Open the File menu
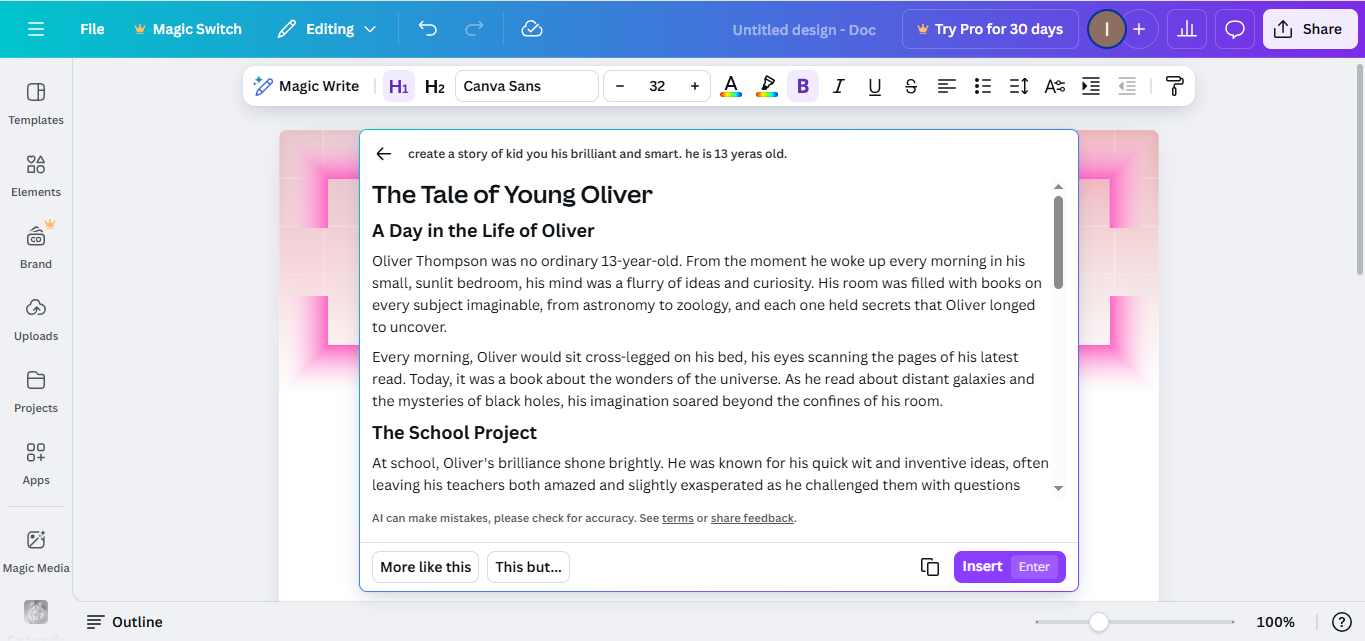 tap(91, 29)
